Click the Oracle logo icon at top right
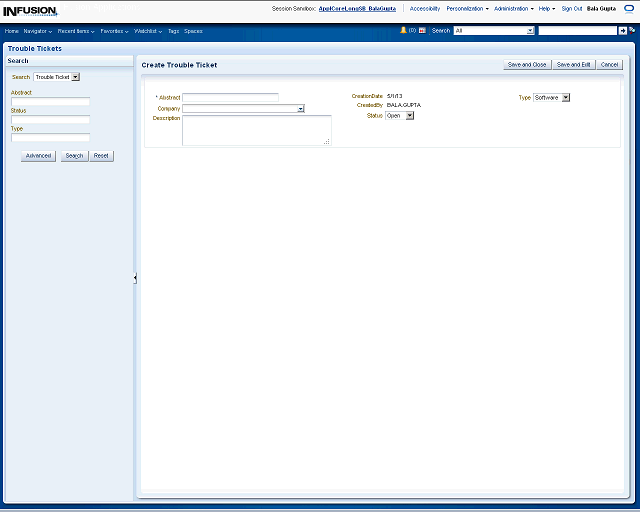 (x=628, y=8)
